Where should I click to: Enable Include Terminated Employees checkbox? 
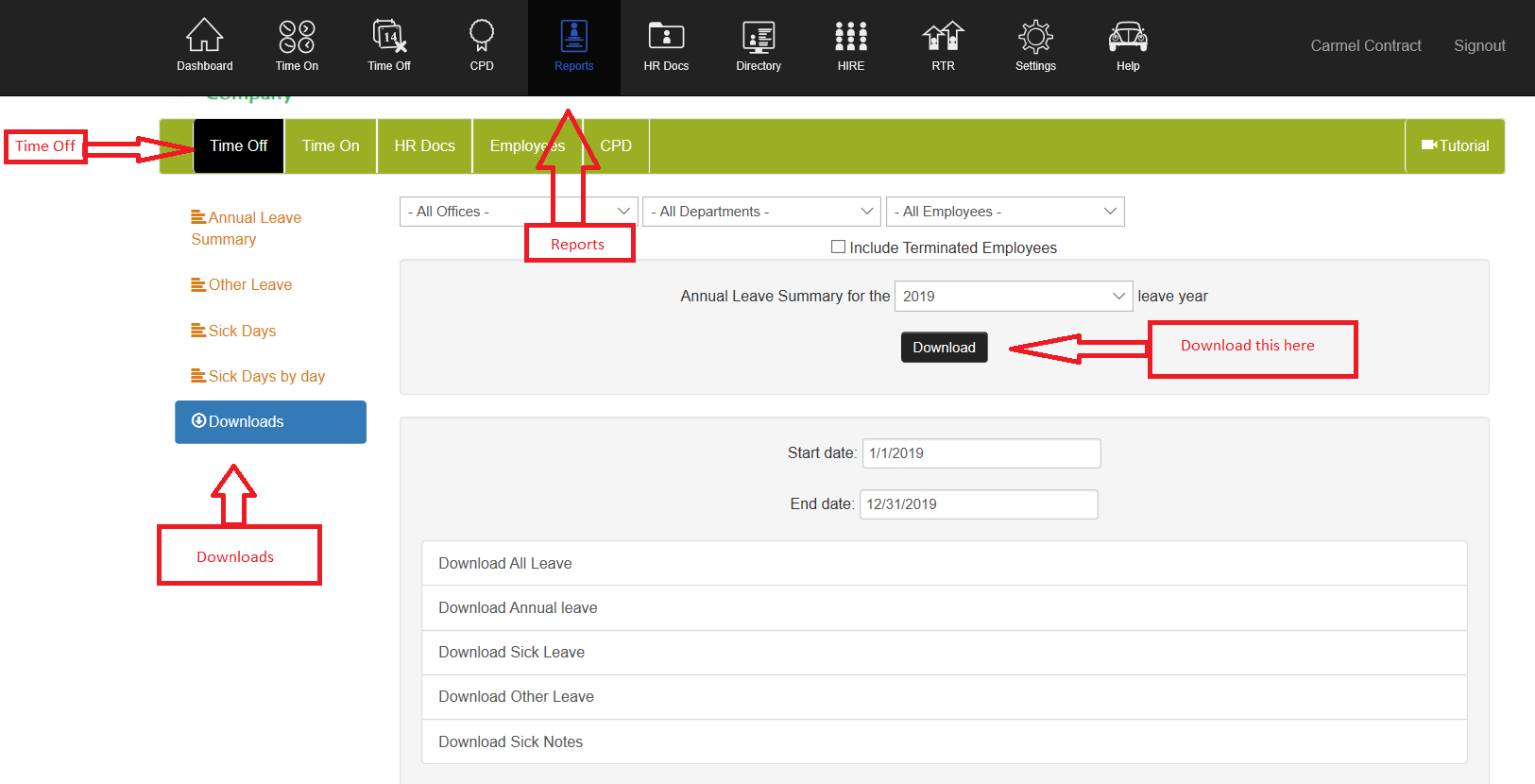838,247
